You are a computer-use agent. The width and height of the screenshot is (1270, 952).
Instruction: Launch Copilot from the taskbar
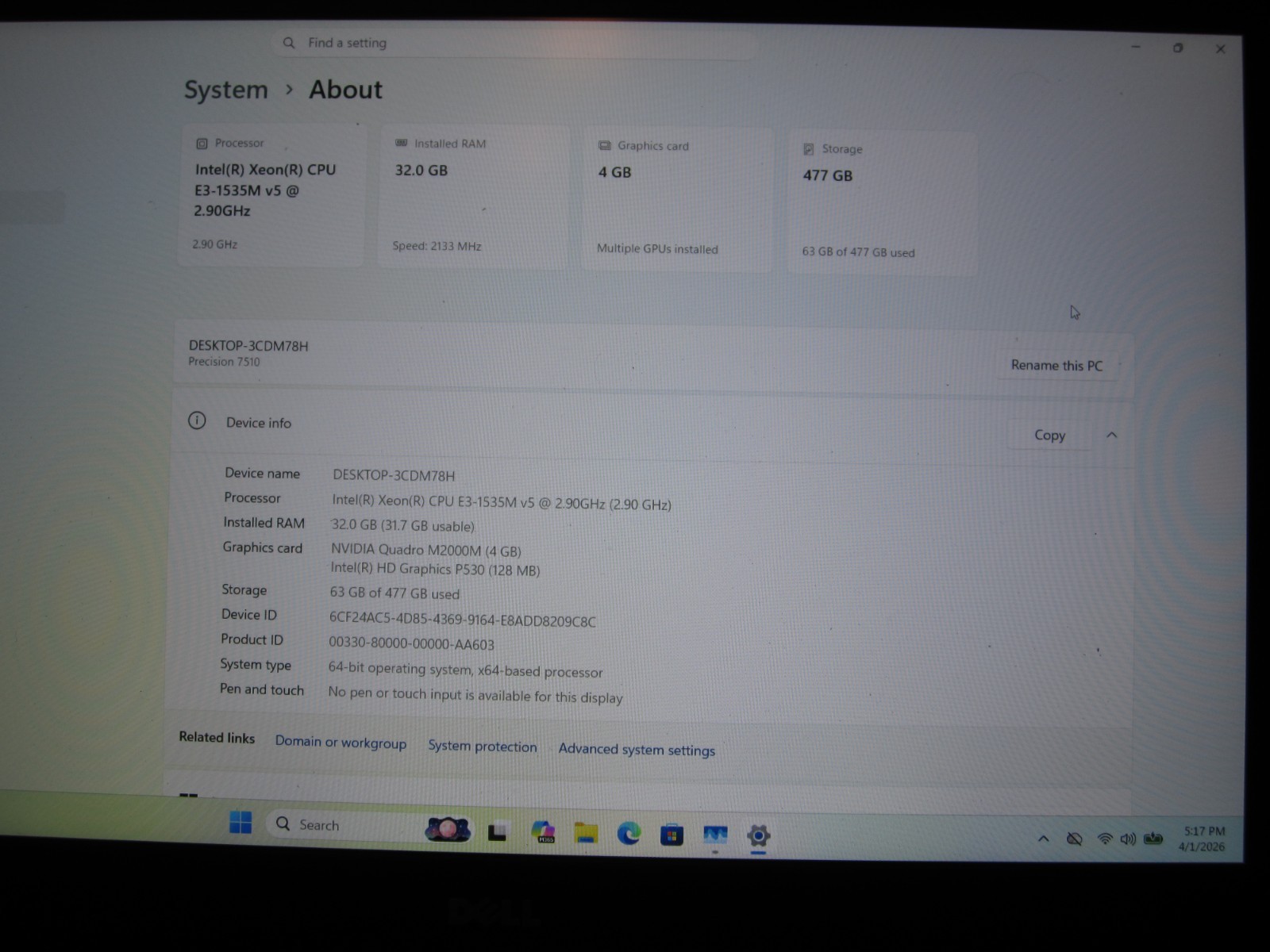click(544, 831)
